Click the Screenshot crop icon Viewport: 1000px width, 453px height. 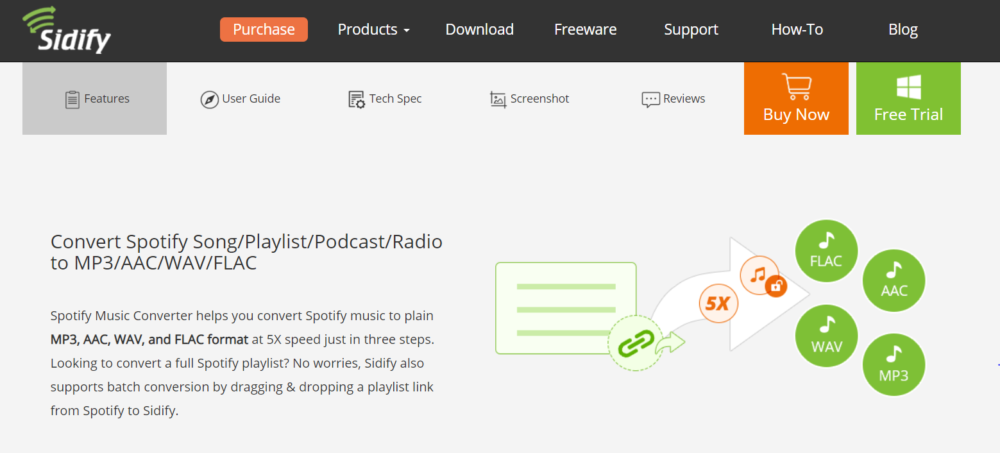pyautogui.click(x=498, y=100)
